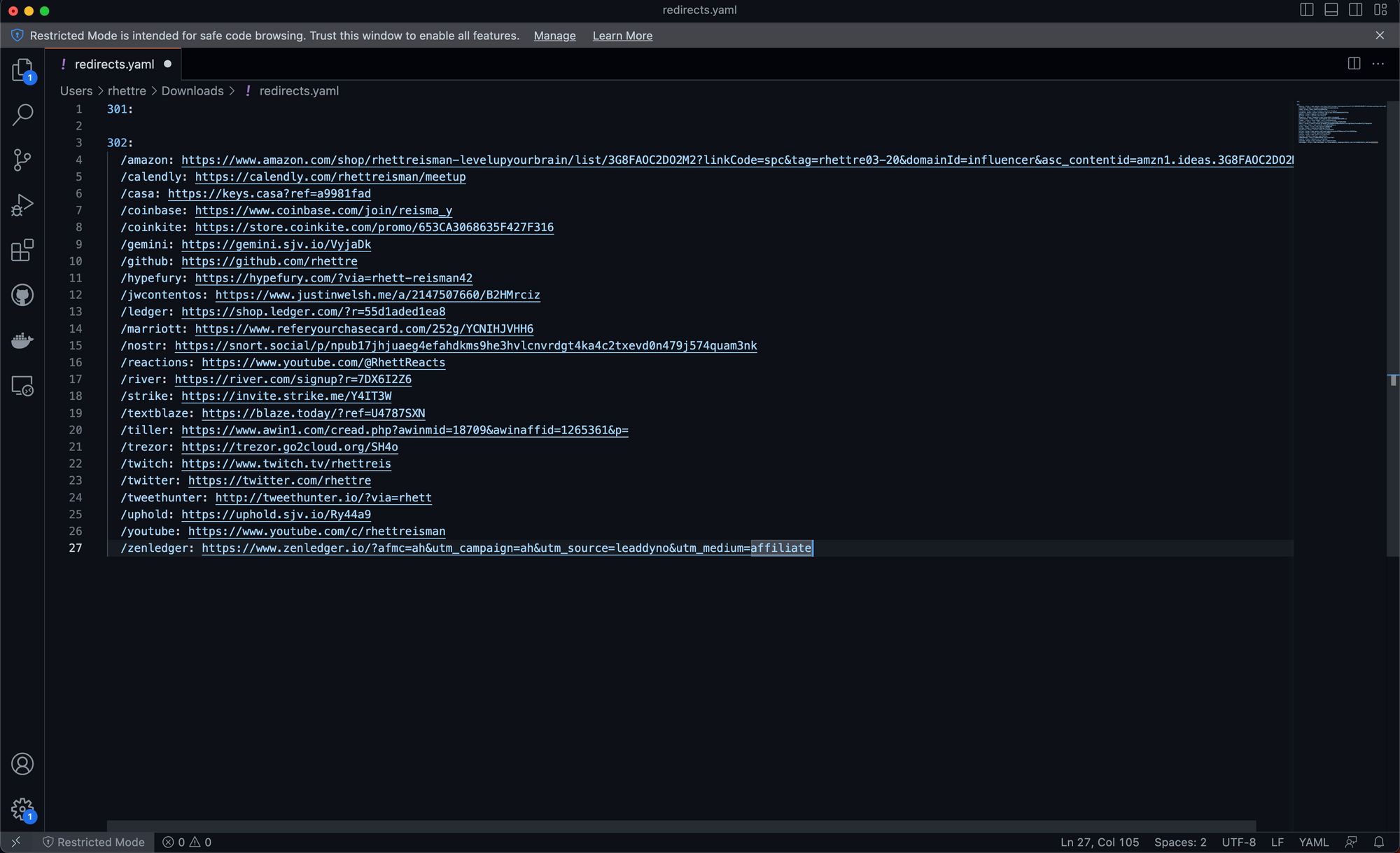Viewport: 1400px width, 853px height.
Task: Click Downloads in the breadcrumb path
Action: (192, 91)
